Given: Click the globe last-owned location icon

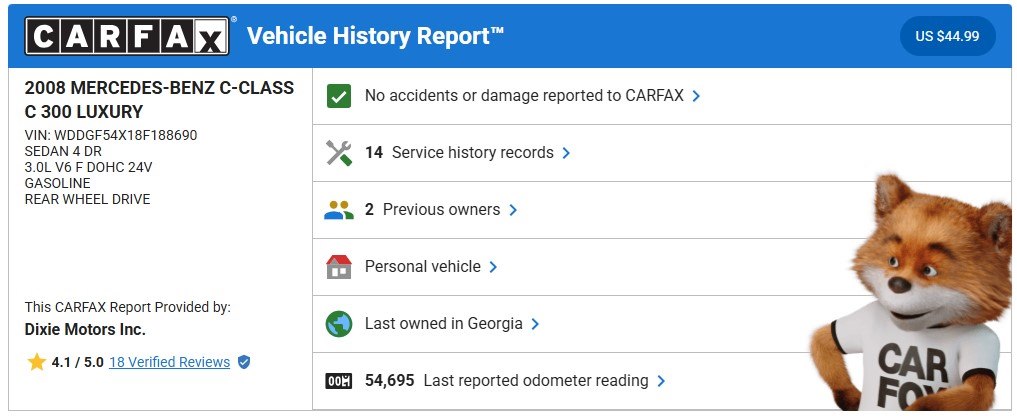Looking at the screenshot, I should point(339,324).
